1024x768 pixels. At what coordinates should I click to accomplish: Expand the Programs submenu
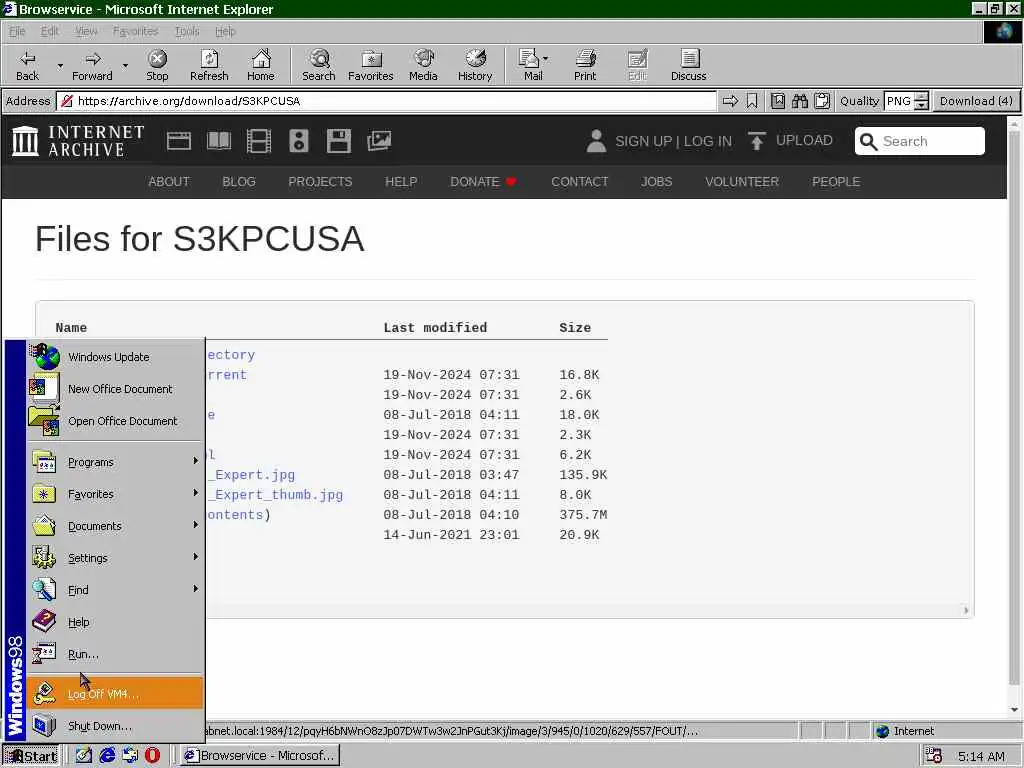pyautogui.click(x=114, y=462)
